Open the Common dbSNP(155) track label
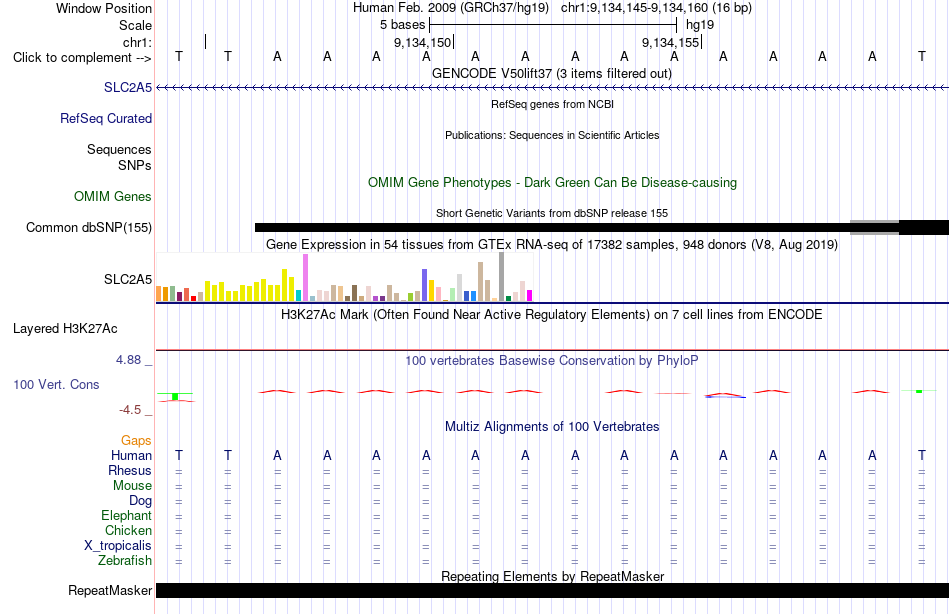950x614 pixels. (x=88, y=227)
